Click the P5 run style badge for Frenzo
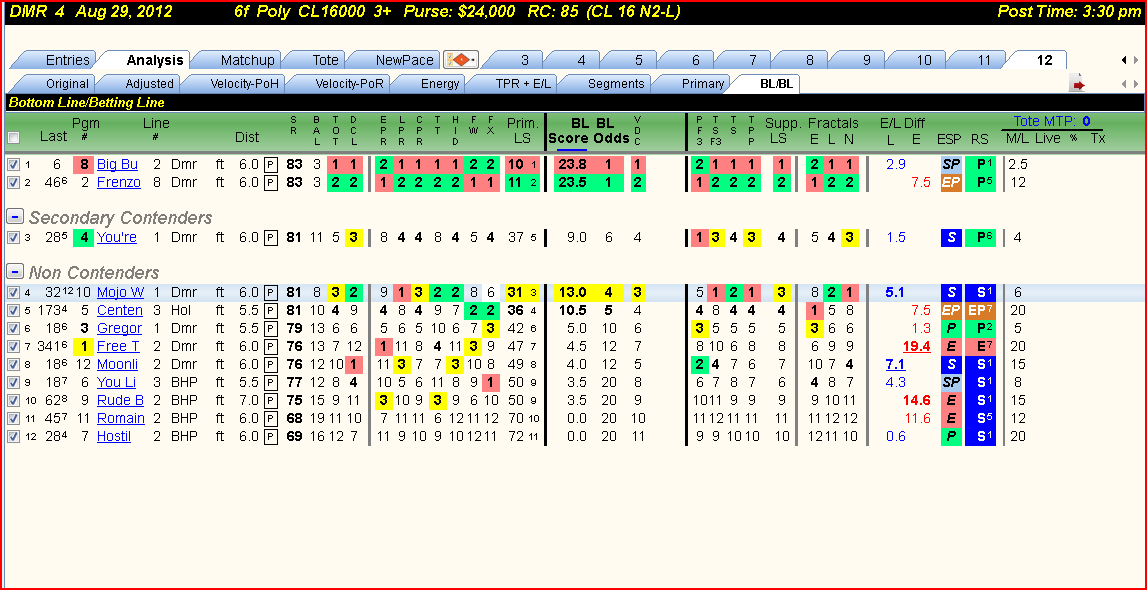 [x=980, y=182]
